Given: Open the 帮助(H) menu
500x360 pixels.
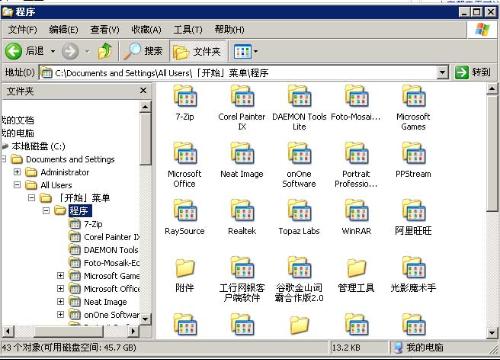Looking at the screenshot, I should tap(229, 30).
